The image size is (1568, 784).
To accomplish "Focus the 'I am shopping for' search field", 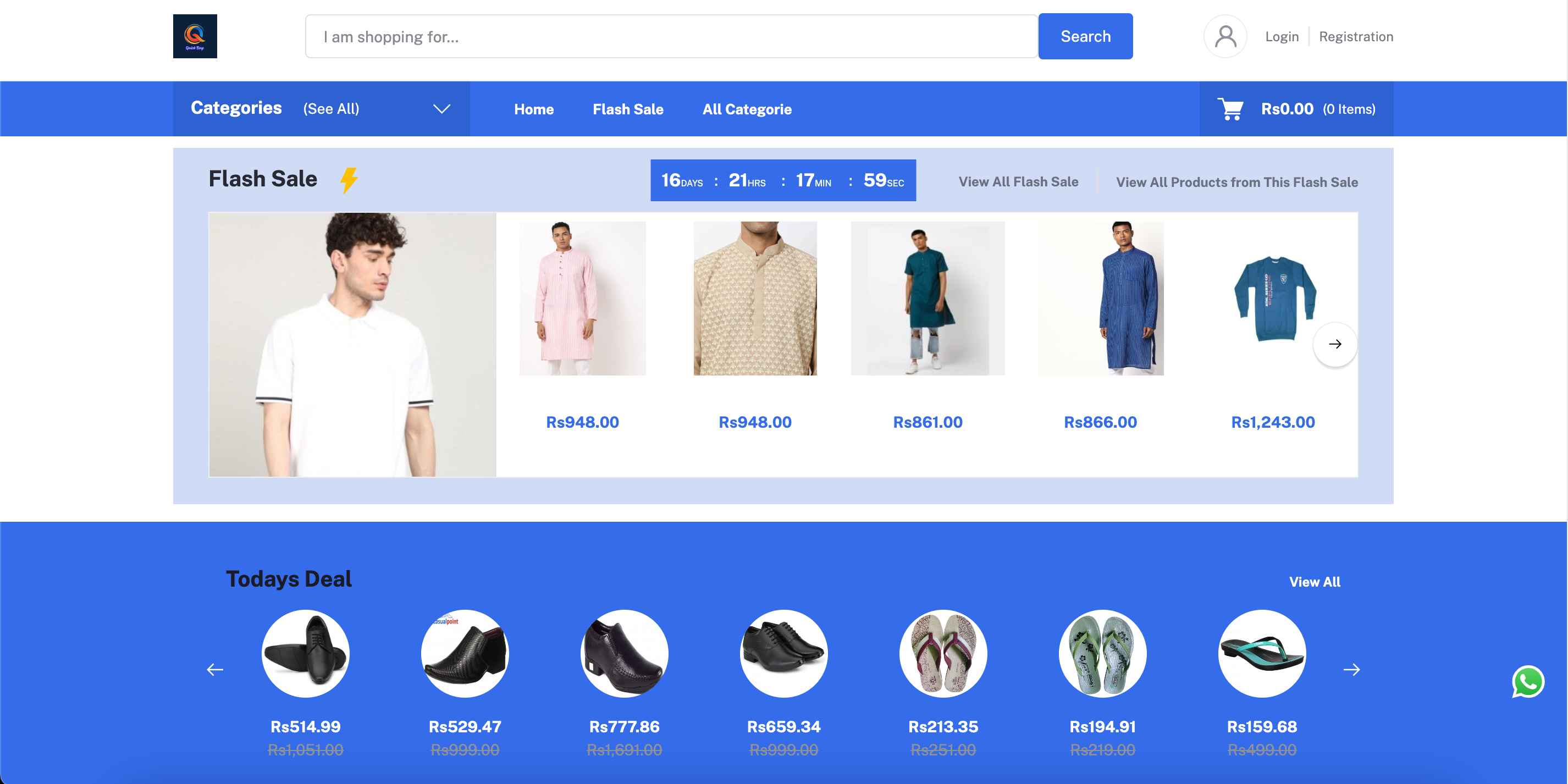I will pos(671,36).
